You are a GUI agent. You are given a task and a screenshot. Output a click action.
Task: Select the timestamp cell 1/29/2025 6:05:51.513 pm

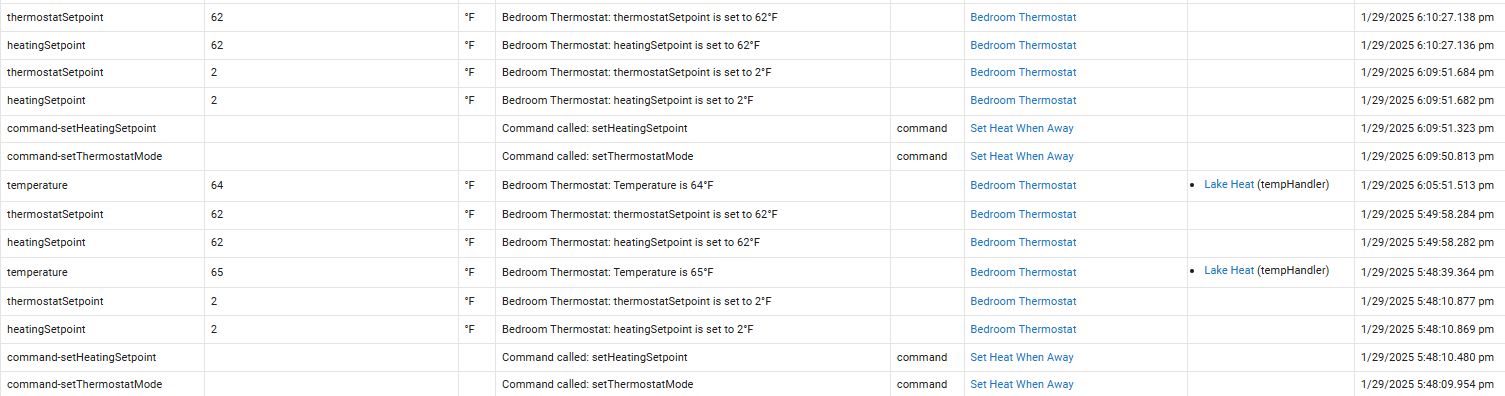pyautogui.click(x=1429, y=186)
